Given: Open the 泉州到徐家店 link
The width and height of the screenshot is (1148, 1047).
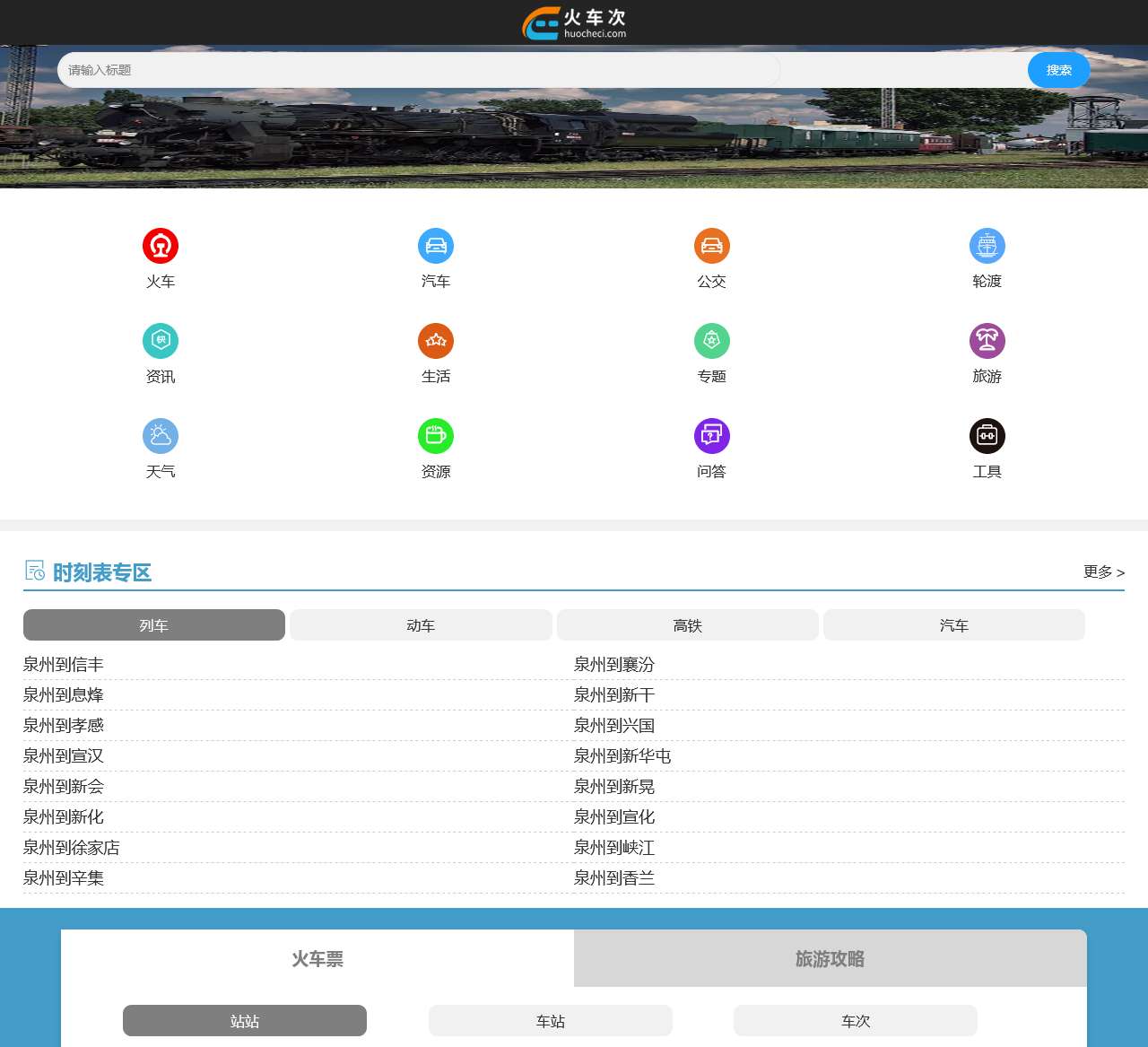Looking at the screenshot, I should tap(72, 848).
